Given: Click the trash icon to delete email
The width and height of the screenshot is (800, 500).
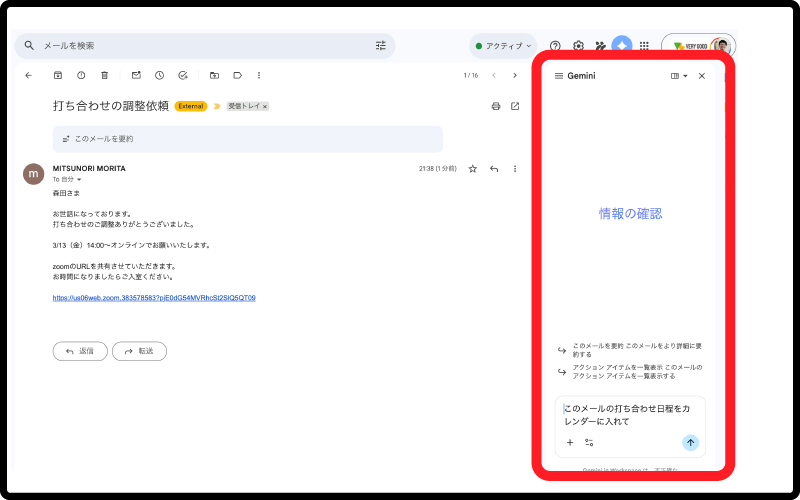Looking at the screenshot, I should 105,75.
